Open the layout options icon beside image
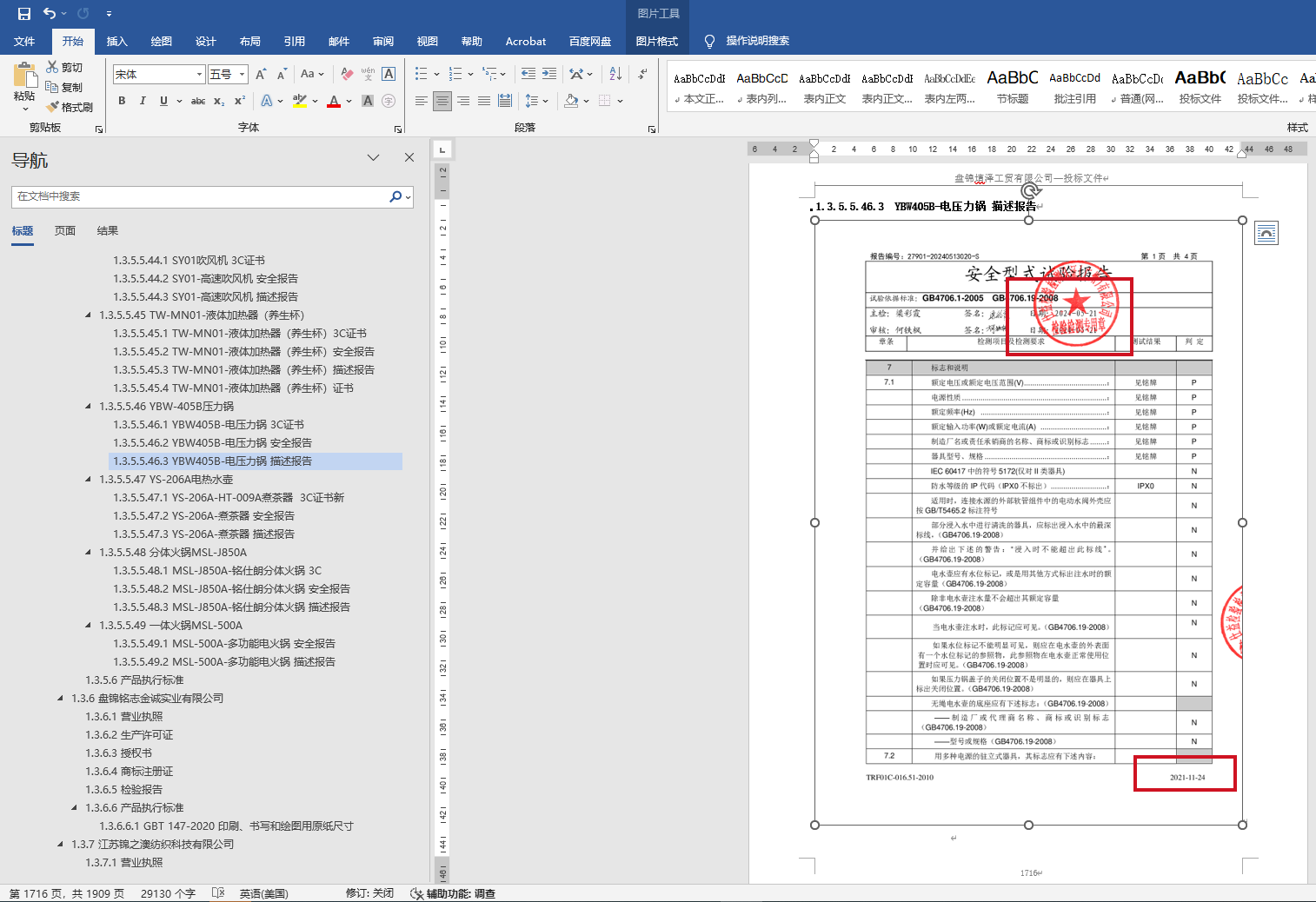 click(1266, 233)
